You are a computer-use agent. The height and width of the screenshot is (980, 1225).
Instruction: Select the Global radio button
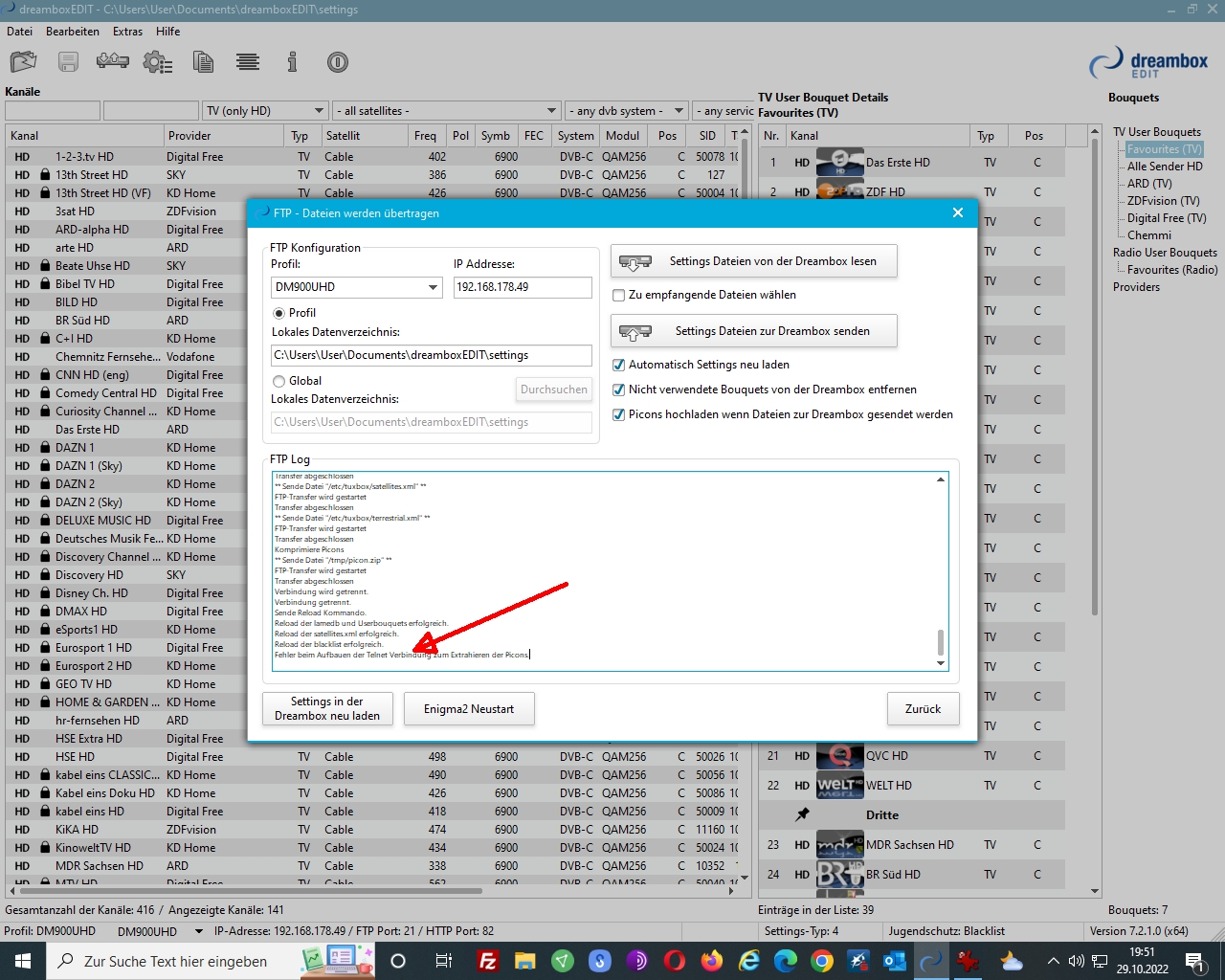pos(279,381)
